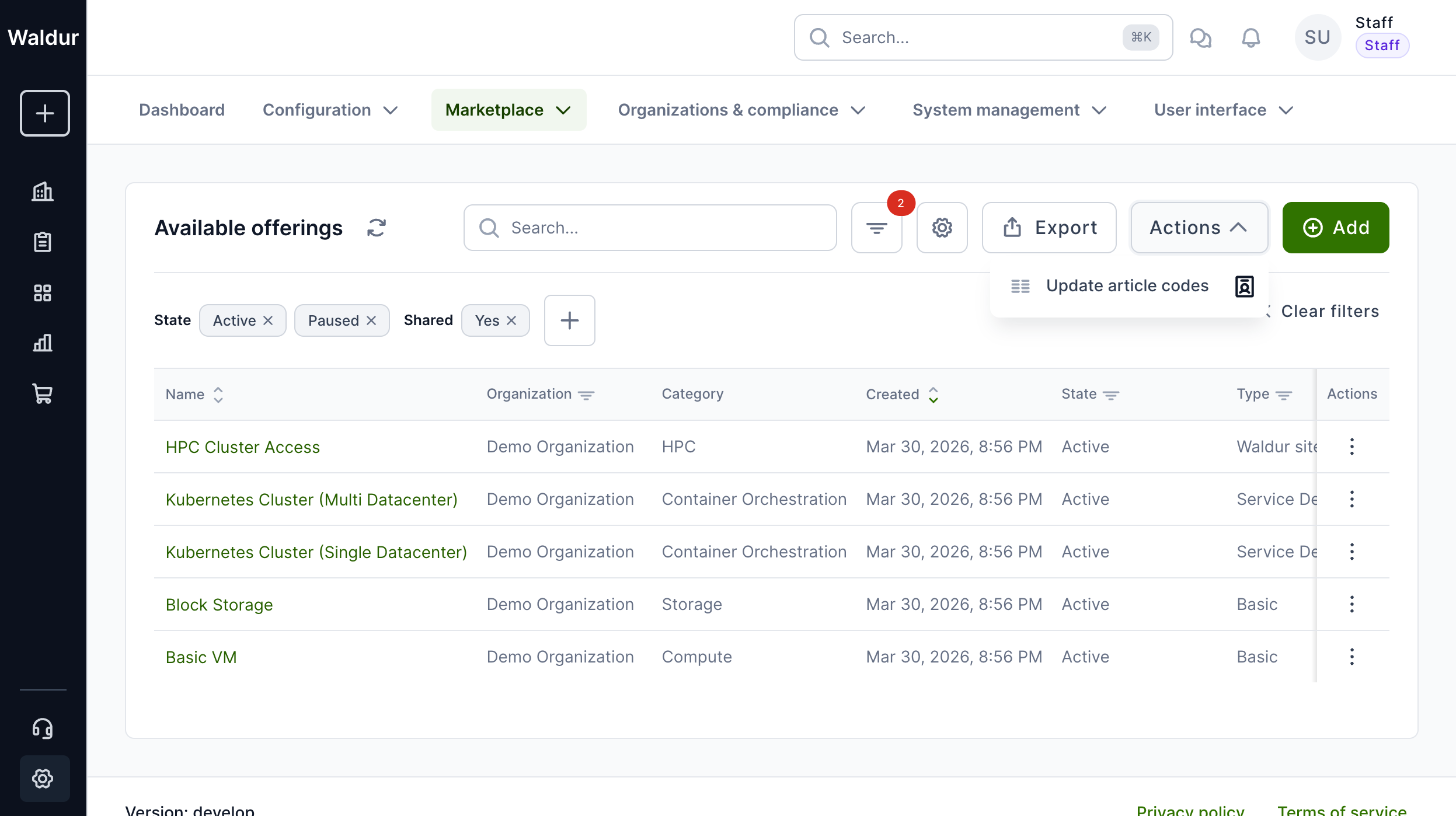Open the HPC Cluster Access offering link

pos(242,447)
